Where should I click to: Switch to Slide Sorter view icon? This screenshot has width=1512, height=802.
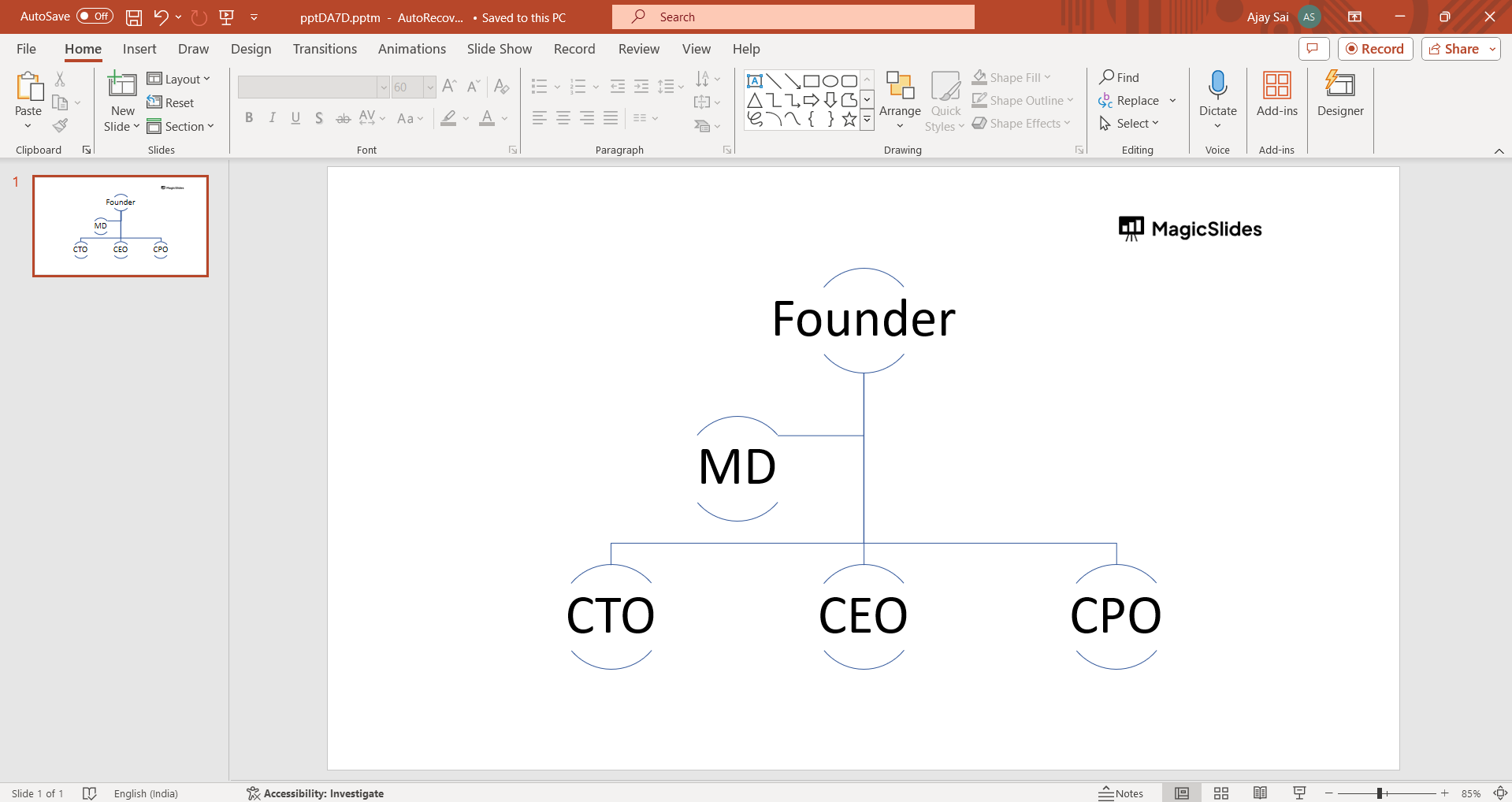coord(1221,793)
